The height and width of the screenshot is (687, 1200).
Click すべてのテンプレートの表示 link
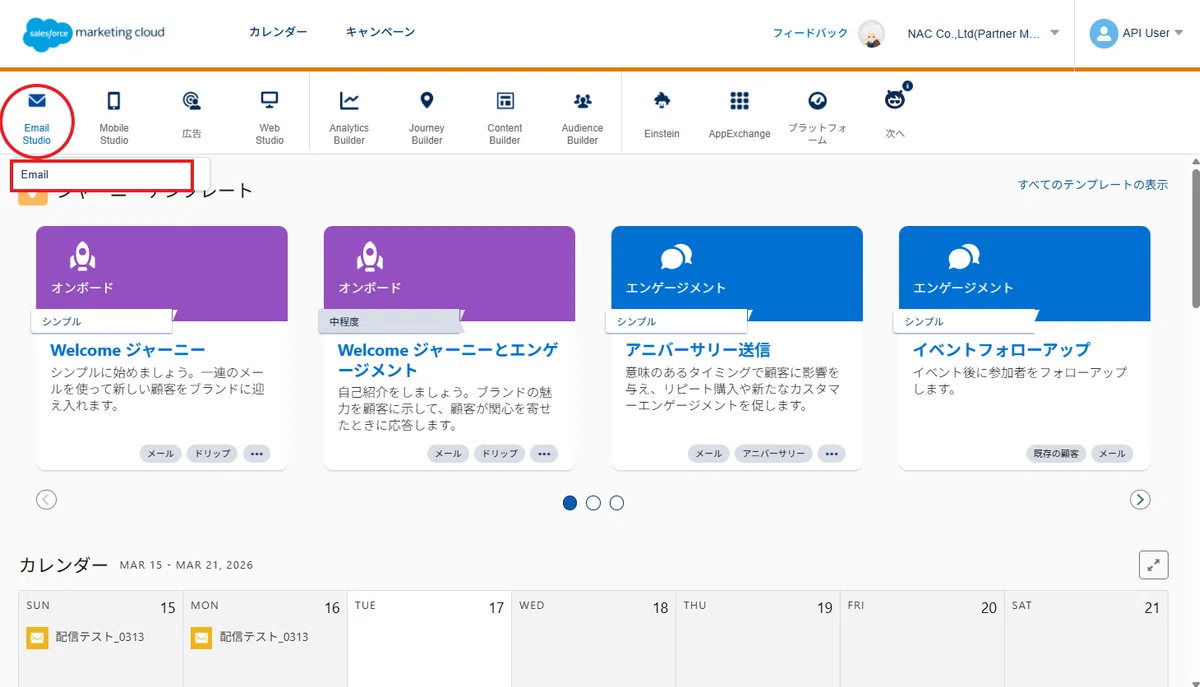tap(1093, 185)
